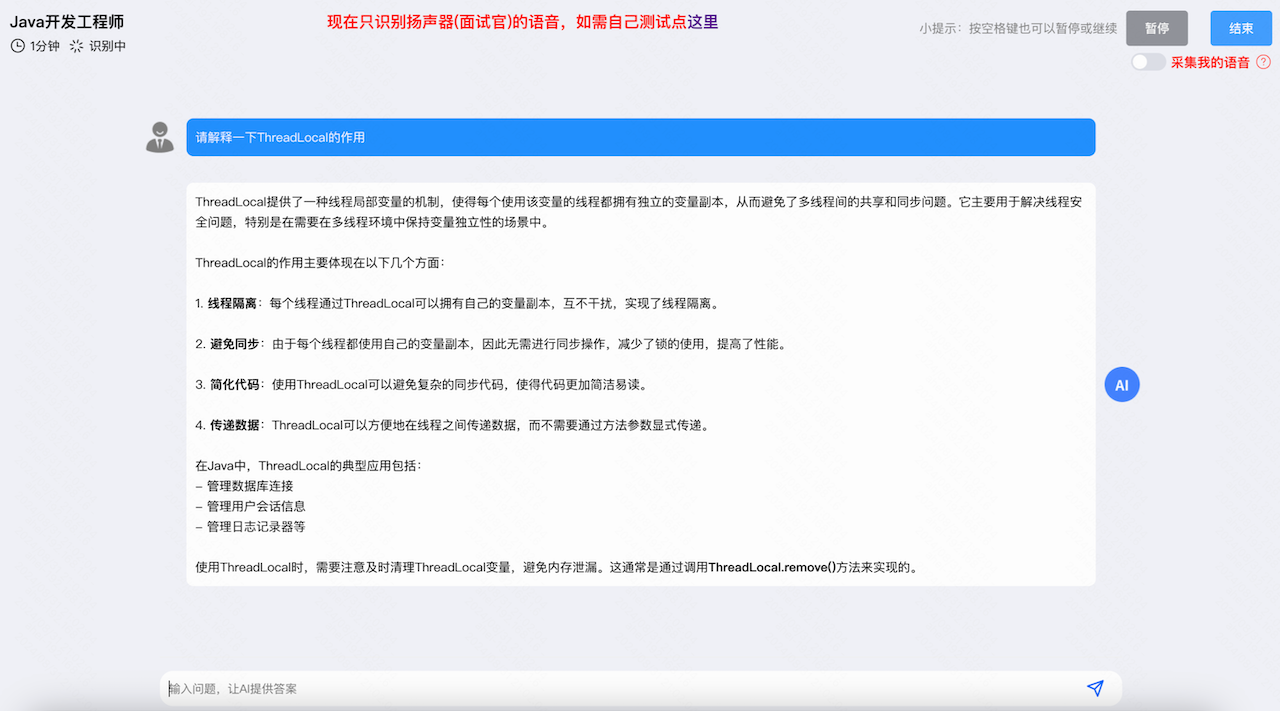This screenshot has width=1280, height=711.
Task: Click the blue AI avatar icon
Action: [x=1121, y=384]
